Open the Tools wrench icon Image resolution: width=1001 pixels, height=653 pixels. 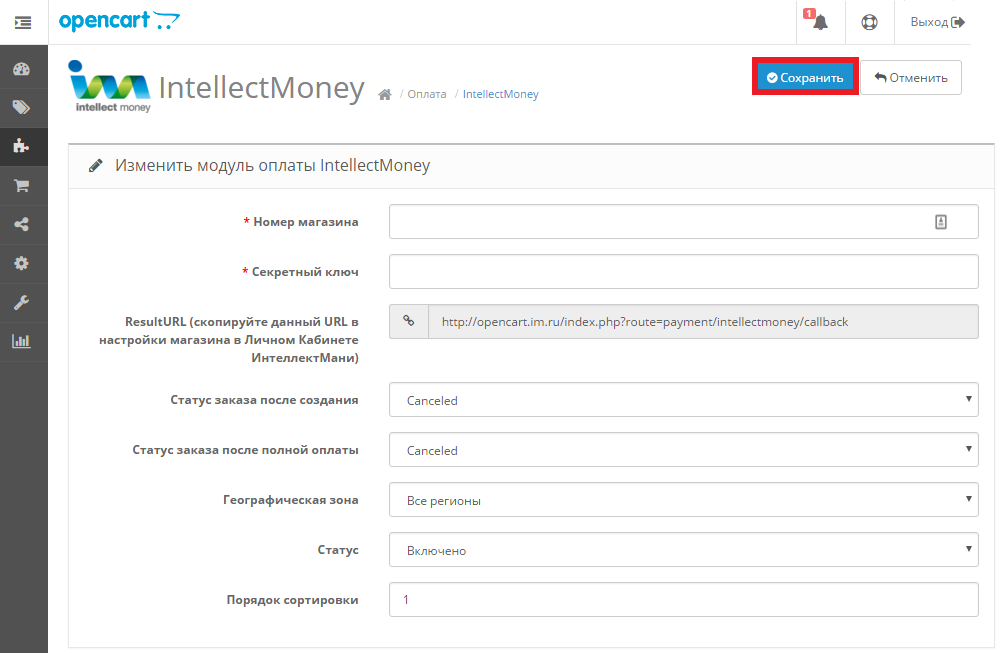pos(22,302)
